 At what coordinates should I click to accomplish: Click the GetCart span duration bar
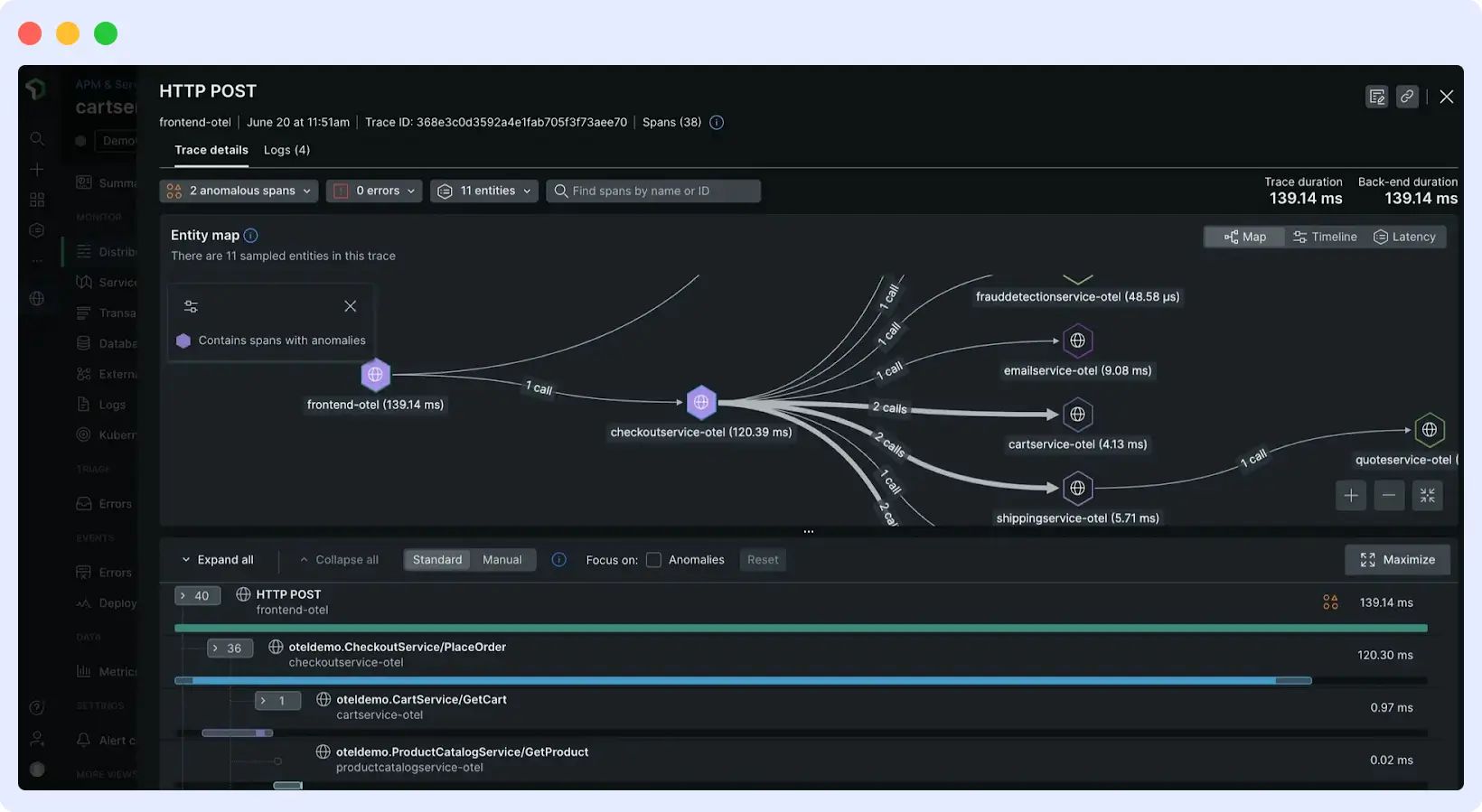pyautogui.click(x=237, y=733)
